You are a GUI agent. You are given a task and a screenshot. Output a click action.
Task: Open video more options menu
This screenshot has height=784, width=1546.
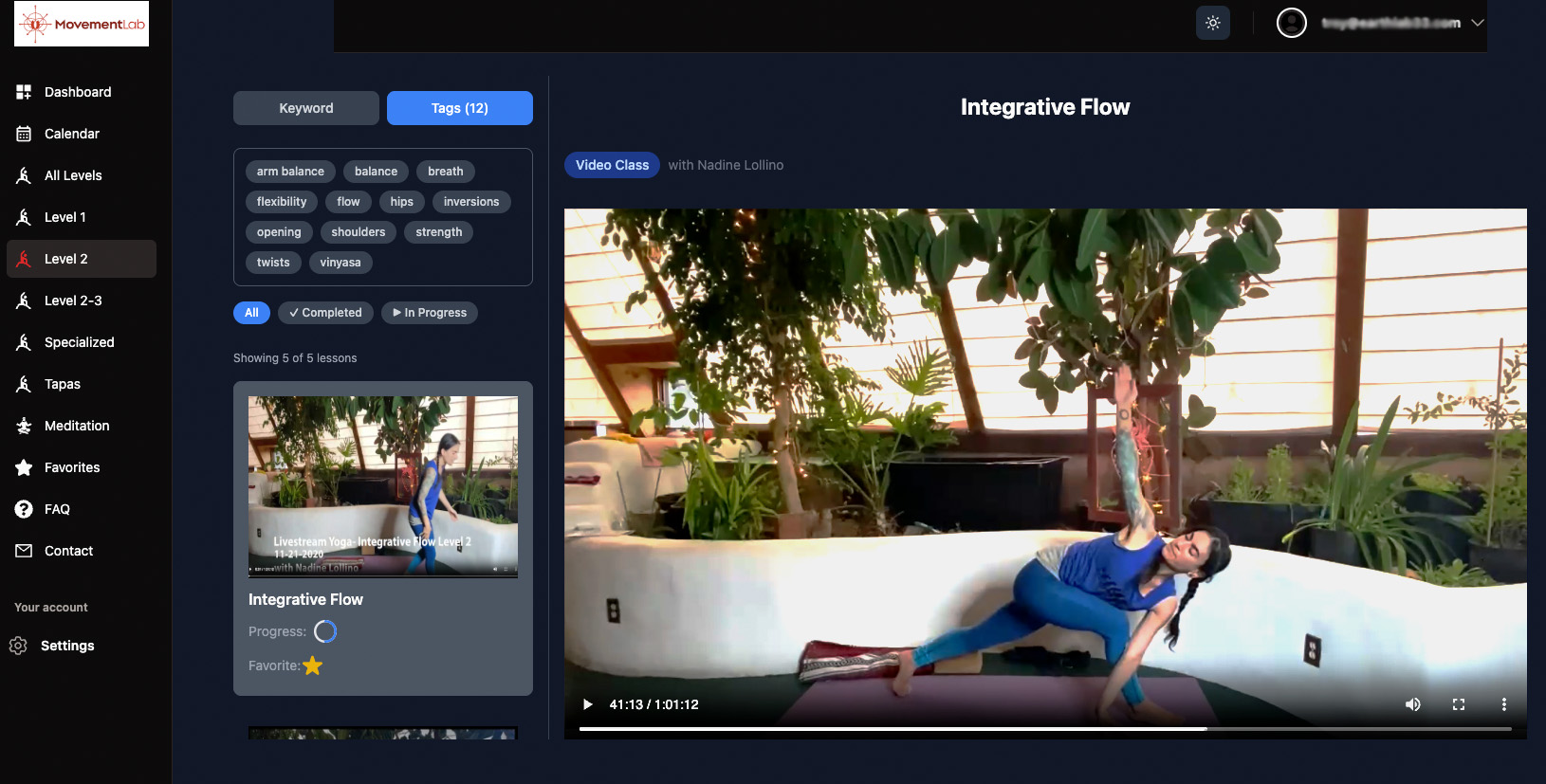click(1503, 704)
